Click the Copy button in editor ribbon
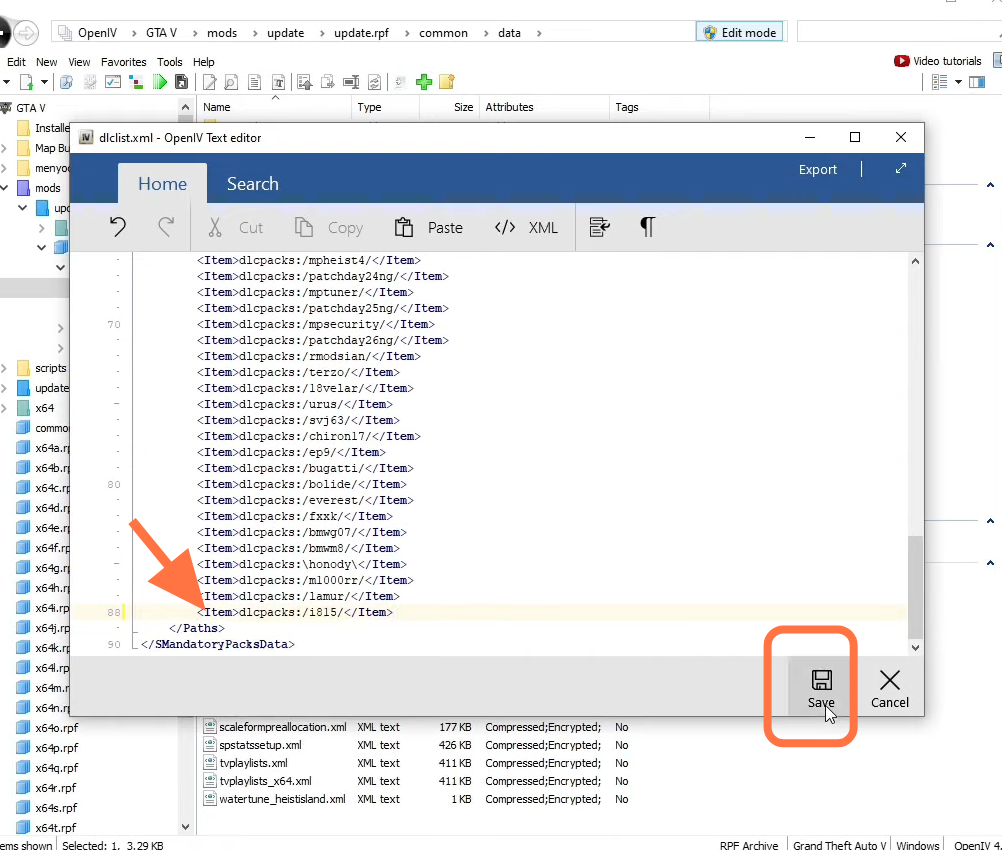 click(x=328, y=228)
